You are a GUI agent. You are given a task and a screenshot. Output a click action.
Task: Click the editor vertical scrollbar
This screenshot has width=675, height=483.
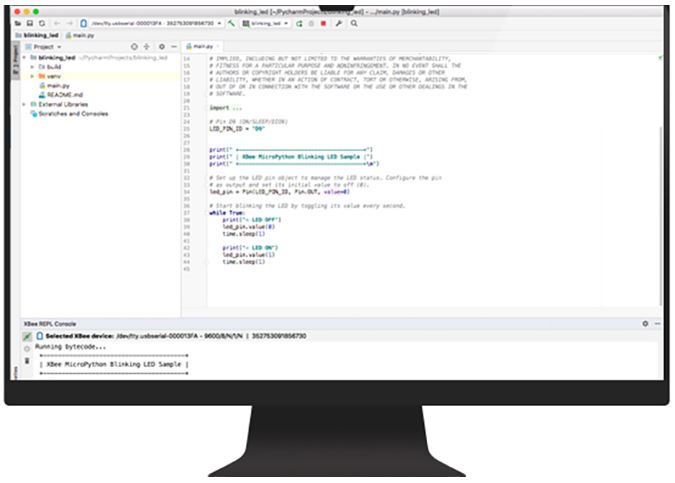[660, 215]
